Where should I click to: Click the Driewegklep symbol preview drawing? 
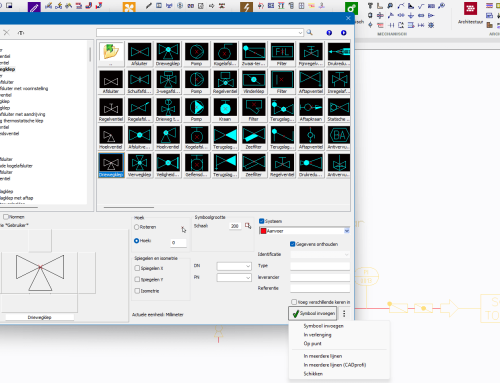(40, 273)
